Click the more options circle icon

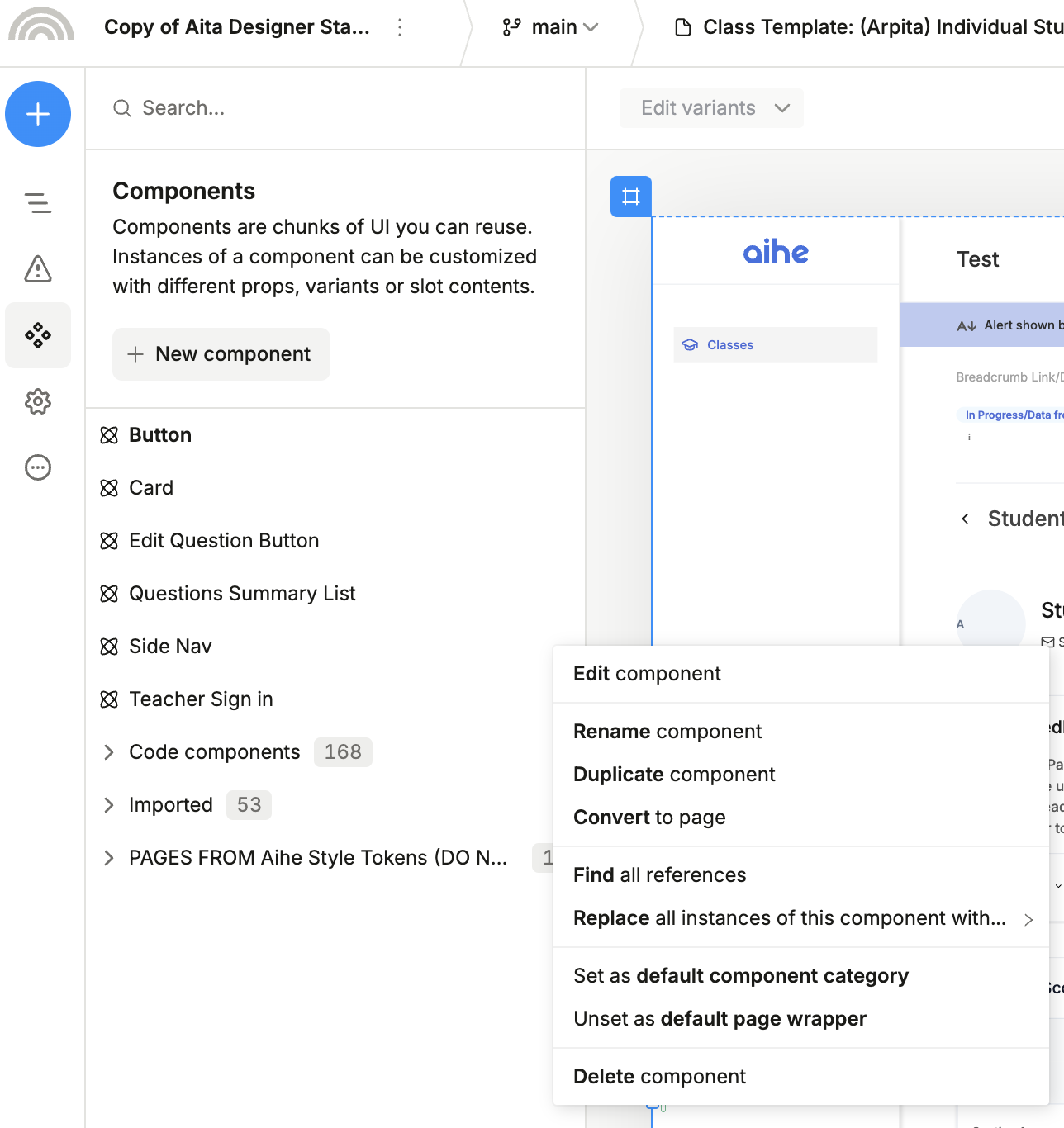pyautogui.click(x=38, y=467)
